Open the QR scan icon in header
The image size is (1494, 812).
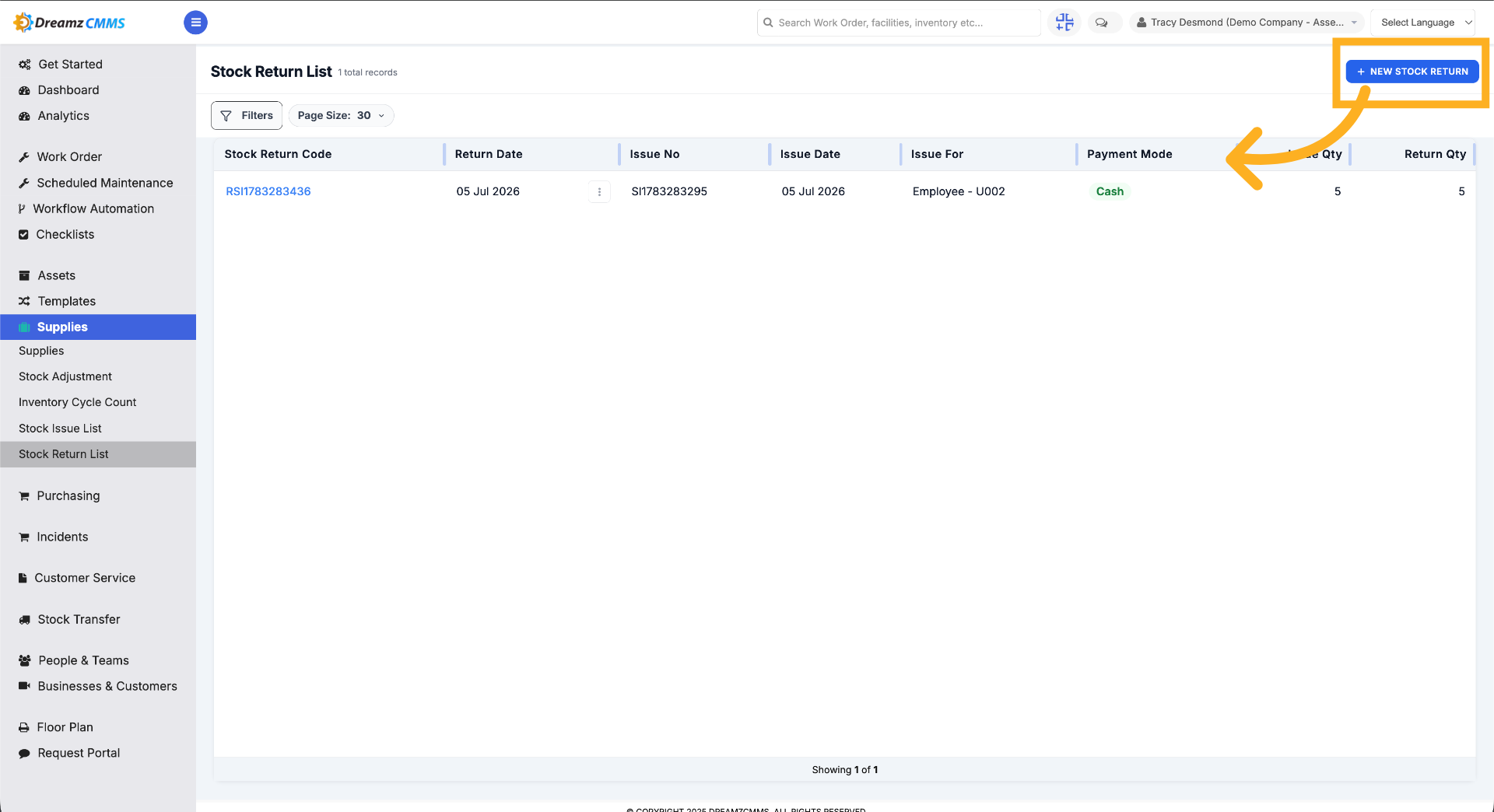tap(1064, 23)
